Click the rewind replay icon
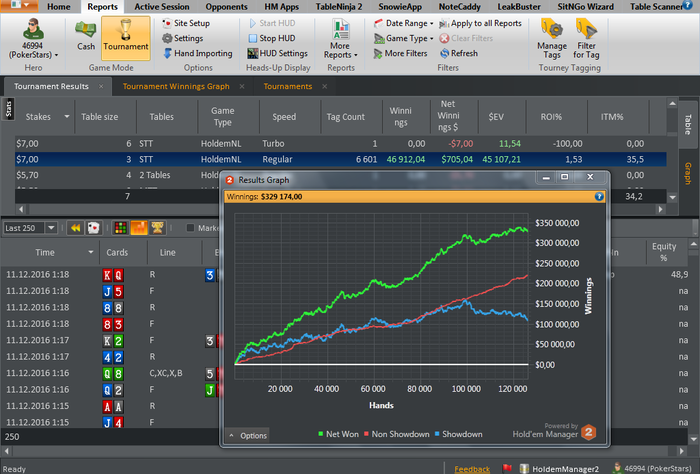This screenshot has height=474, width=700. coord(75,228)
